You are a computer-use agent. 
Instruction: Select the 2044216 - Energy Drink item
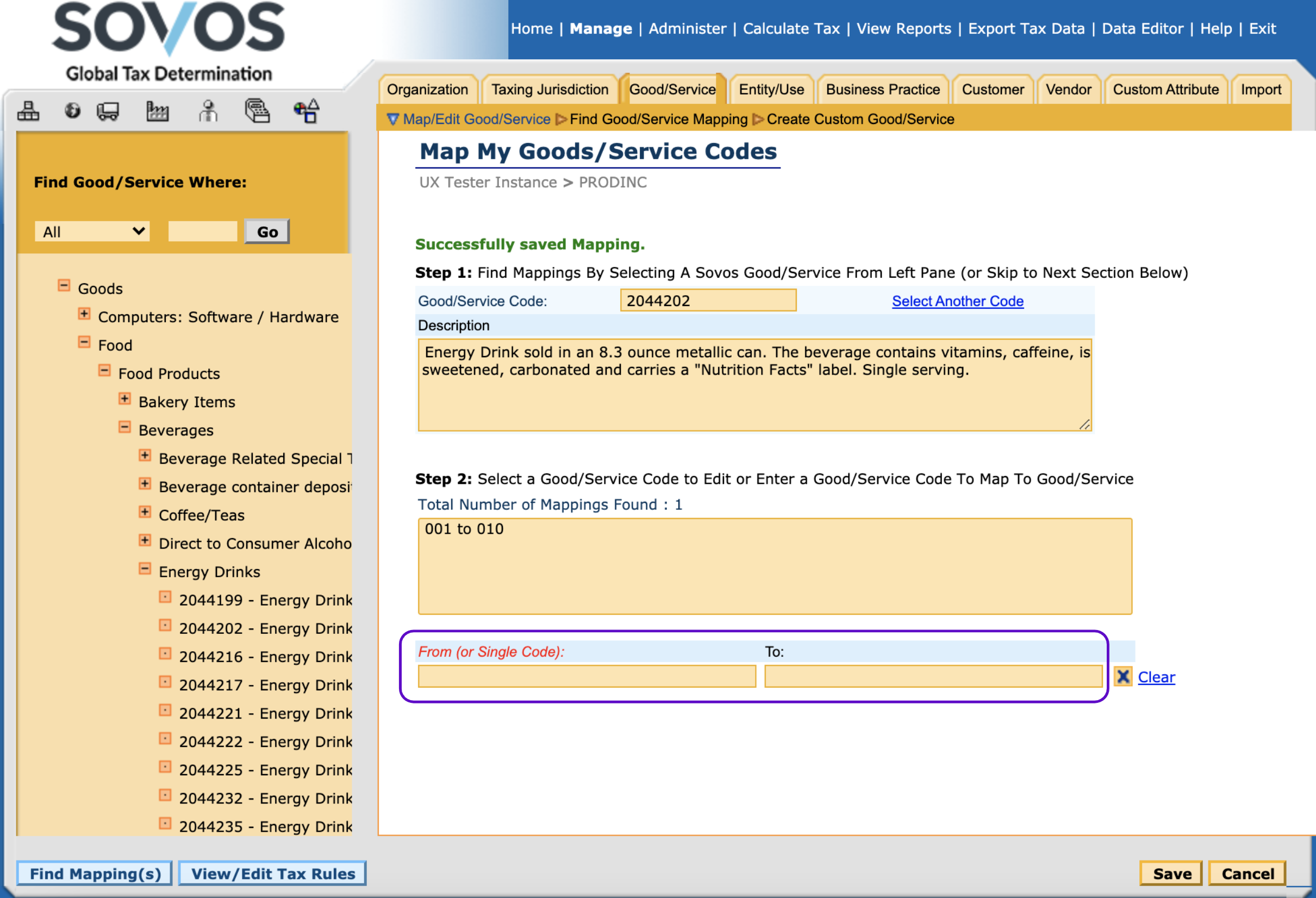265,657
